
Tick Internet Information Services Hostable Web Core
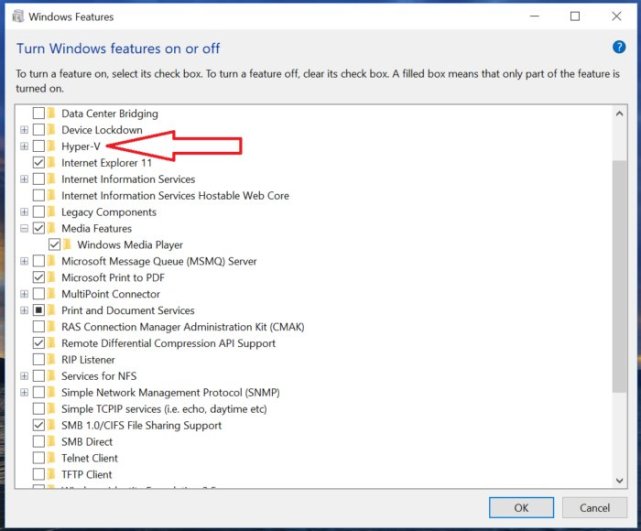click(38, 195)
